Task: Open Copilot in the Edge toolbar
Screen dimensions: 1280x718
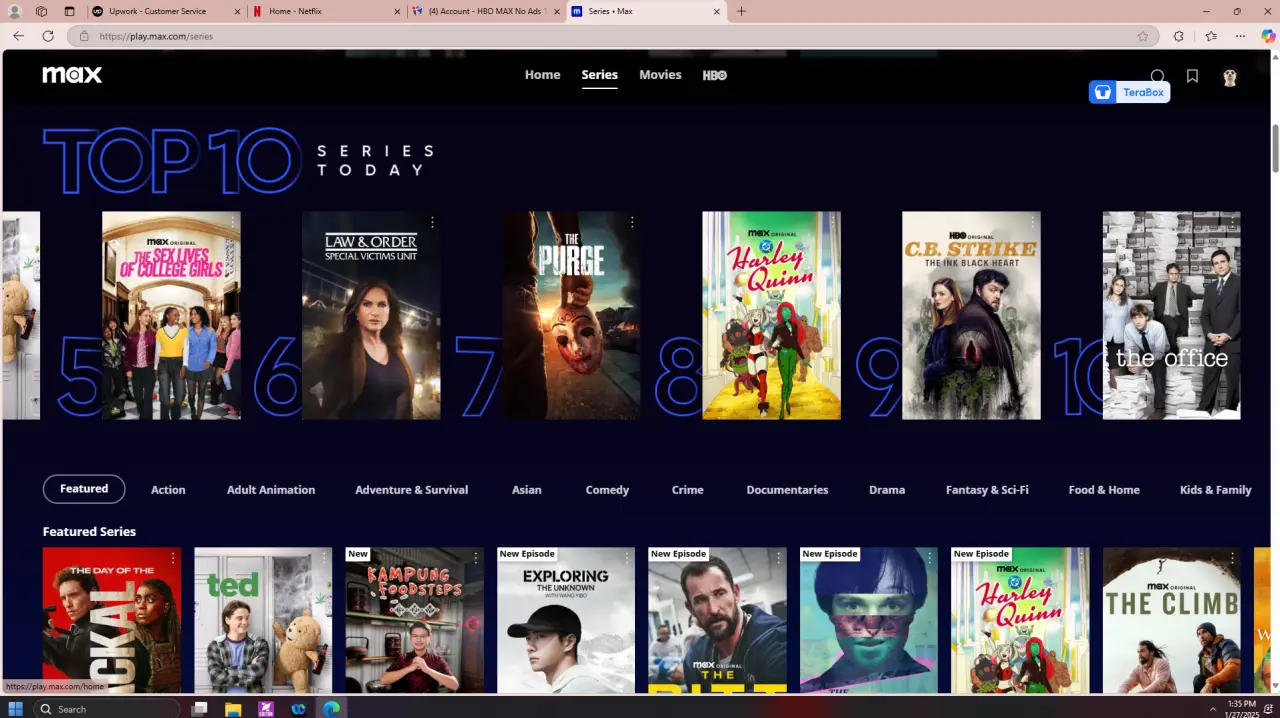Action: point(1268,36)
